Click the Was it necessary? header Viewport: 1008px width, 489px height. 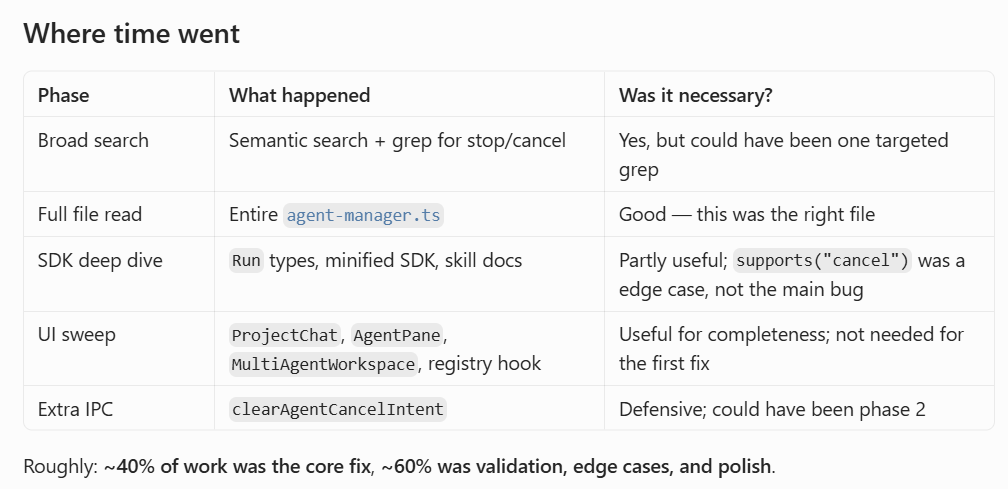coord(696,96)
